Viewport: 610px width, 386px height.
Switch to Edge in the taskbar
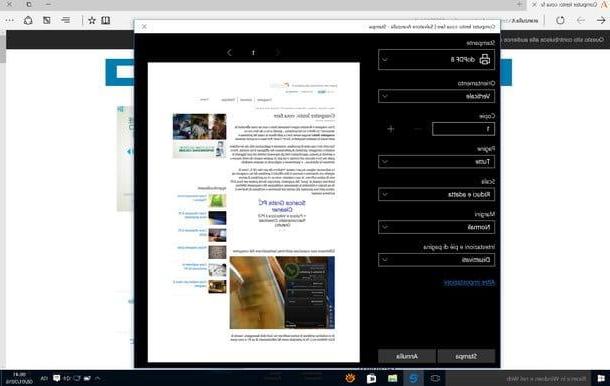point(413,378)
